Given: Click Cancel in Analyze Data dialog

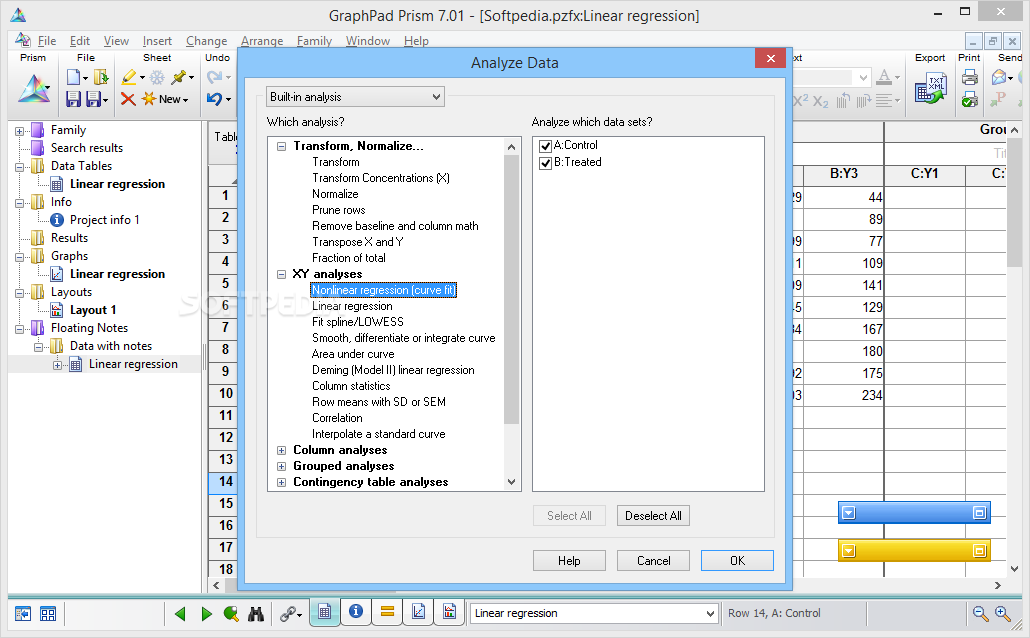Looking at the screenshot, I should click(x=654, y=560).
